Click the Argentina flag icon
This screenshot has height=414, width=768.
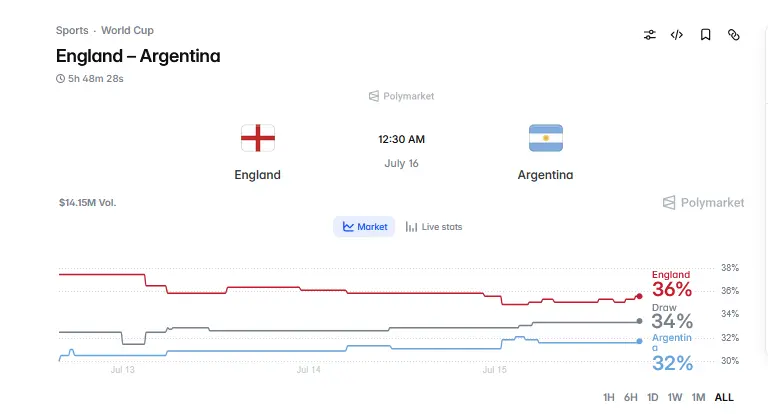pyautogui.click(x=546, y=138)
